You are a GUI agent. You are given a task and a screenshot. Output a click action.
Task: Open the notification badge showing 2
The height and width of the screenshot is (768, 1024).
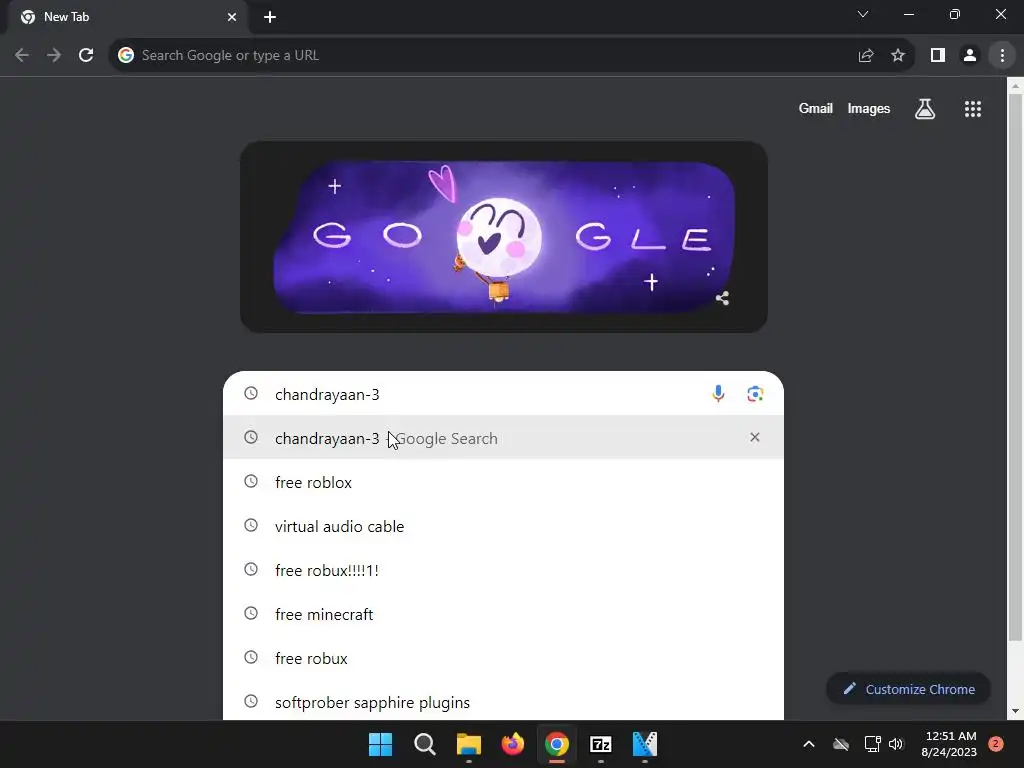click(x=995, y=744)
